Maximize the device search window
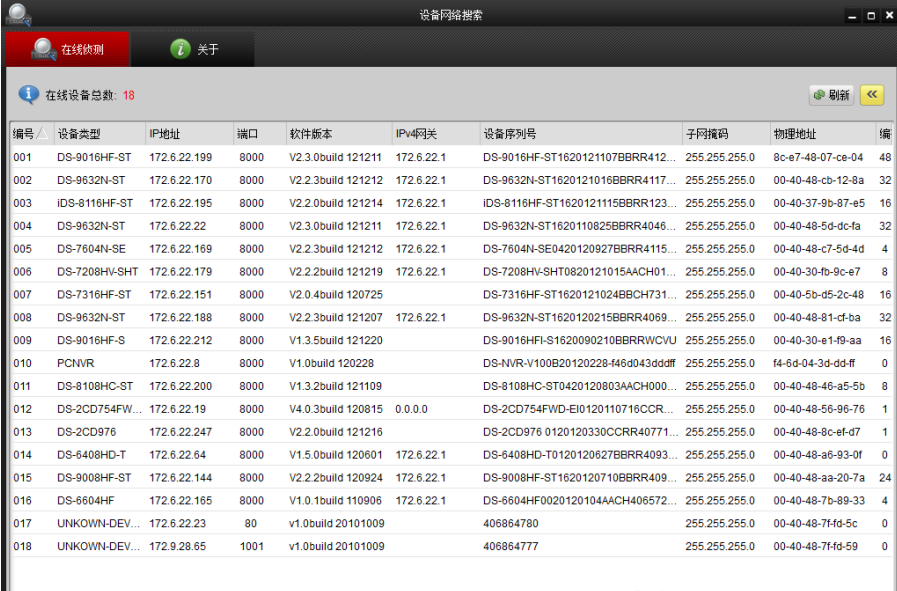This screenshot has width=897, height=591. [870, 16]
